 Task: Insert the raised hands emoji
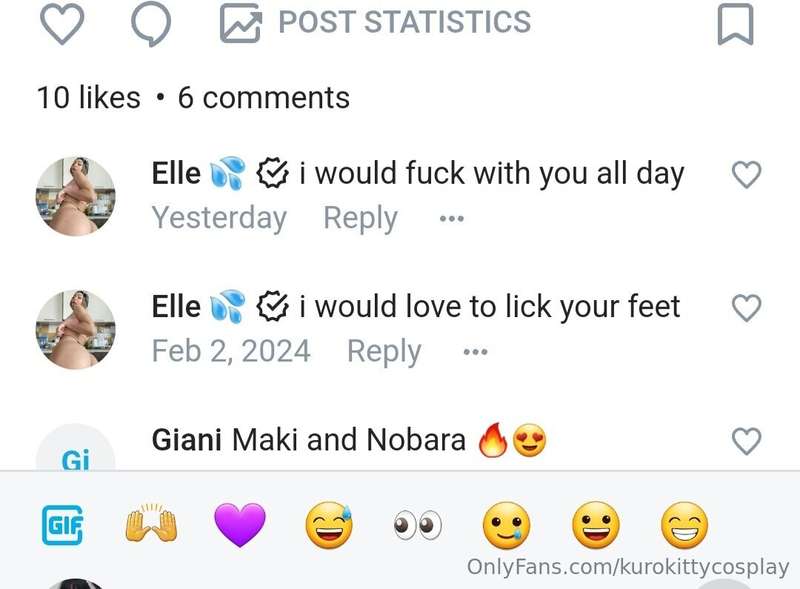pos(151,524)
